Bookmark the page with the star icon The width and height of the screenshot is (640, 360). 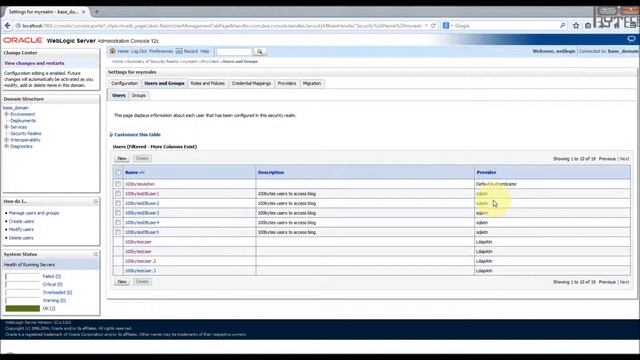576,25
